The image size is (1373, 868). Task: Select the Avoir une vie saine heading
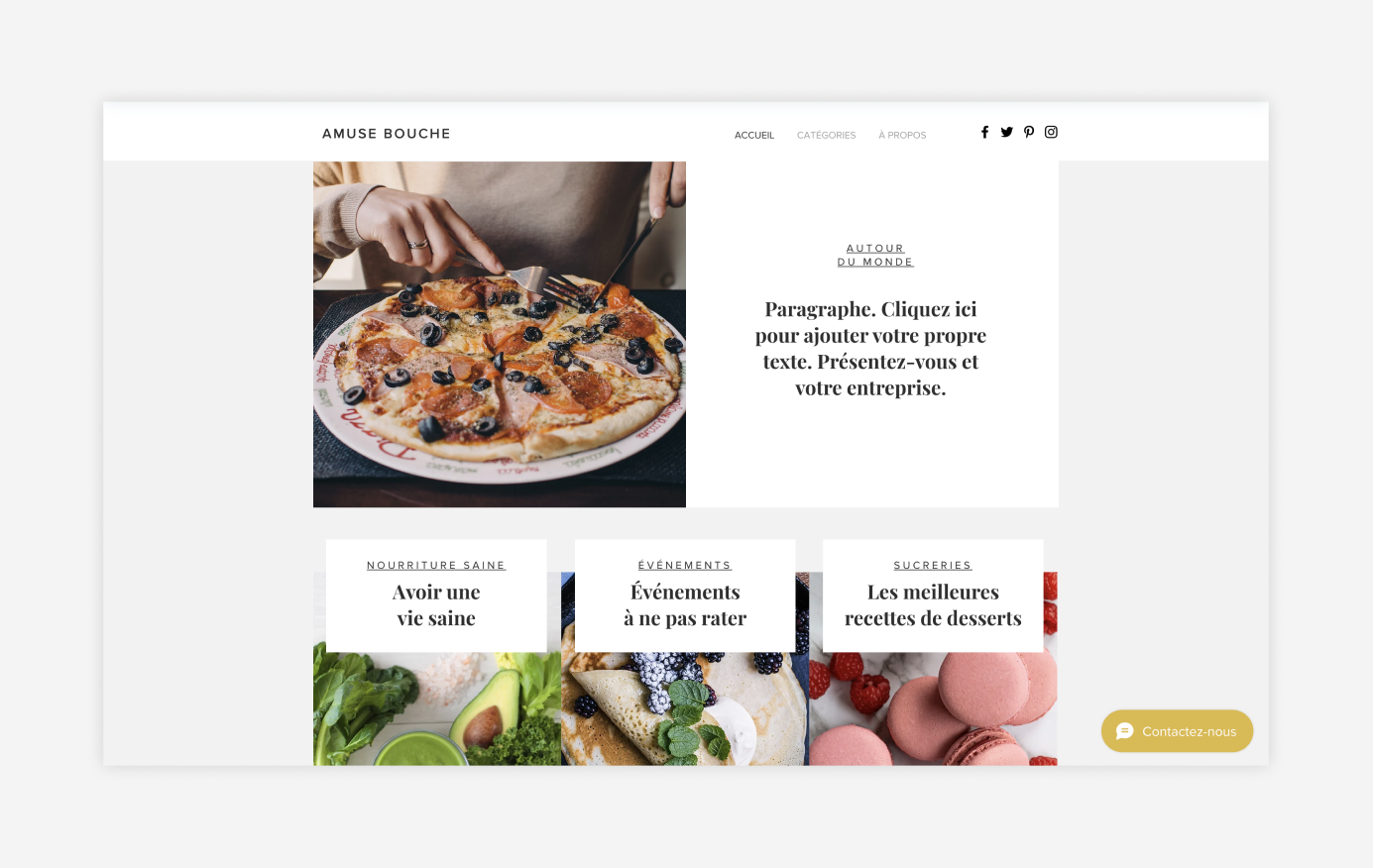pos(436,605)
